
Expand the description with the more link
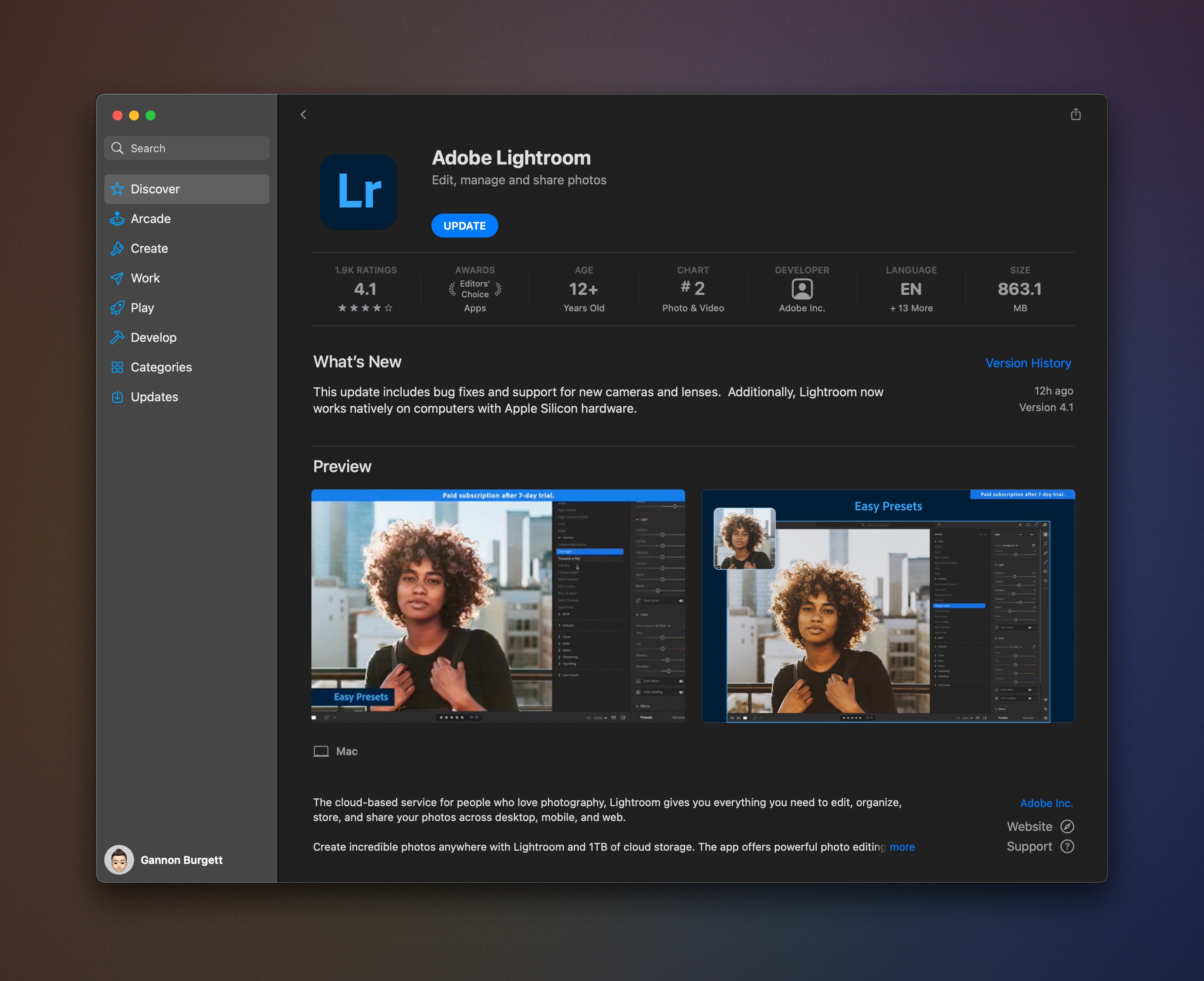(902, 847)
